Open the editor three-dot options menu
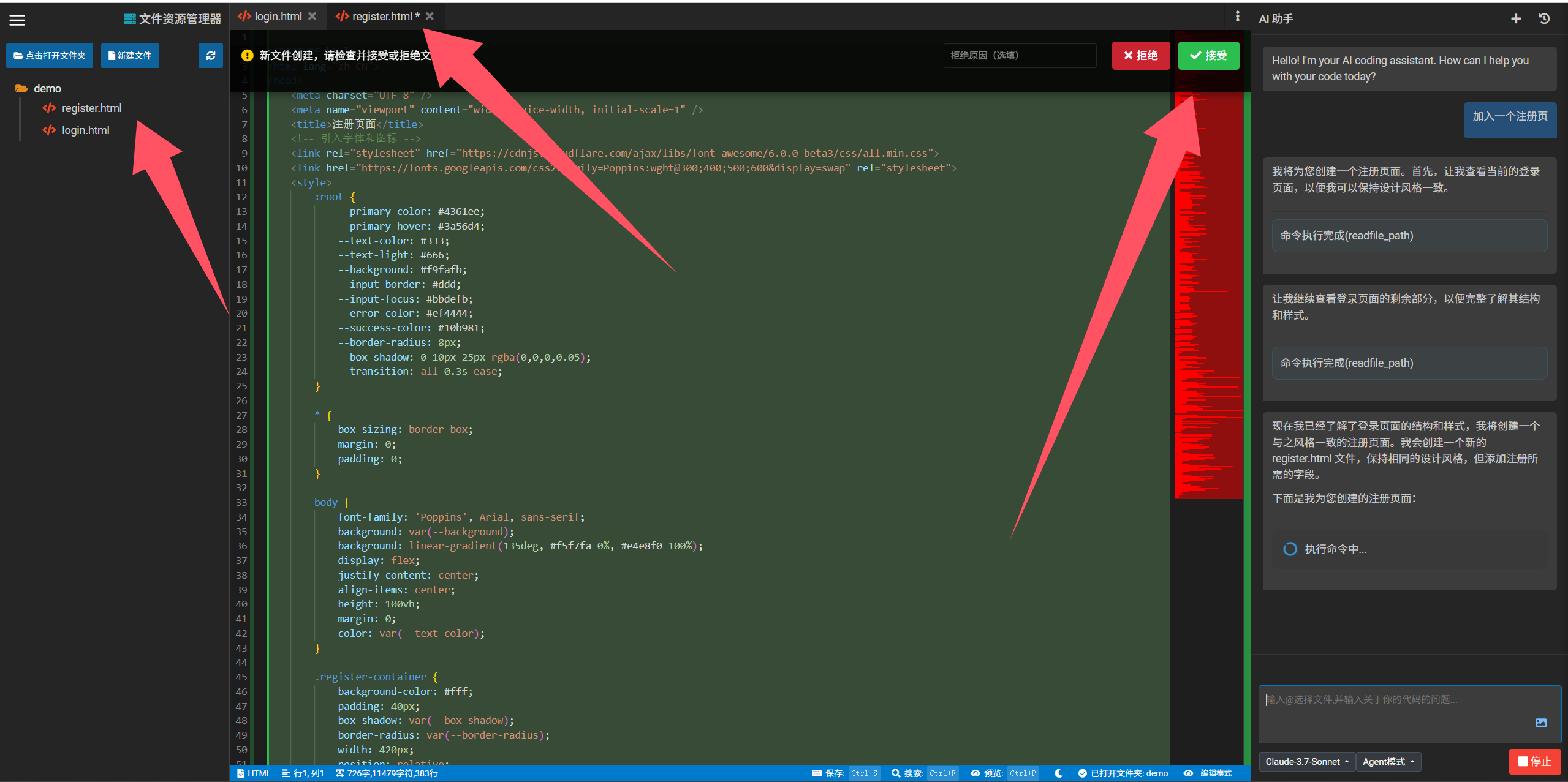This screenshot has height=782, width=1568. (x=1237, y=17)
